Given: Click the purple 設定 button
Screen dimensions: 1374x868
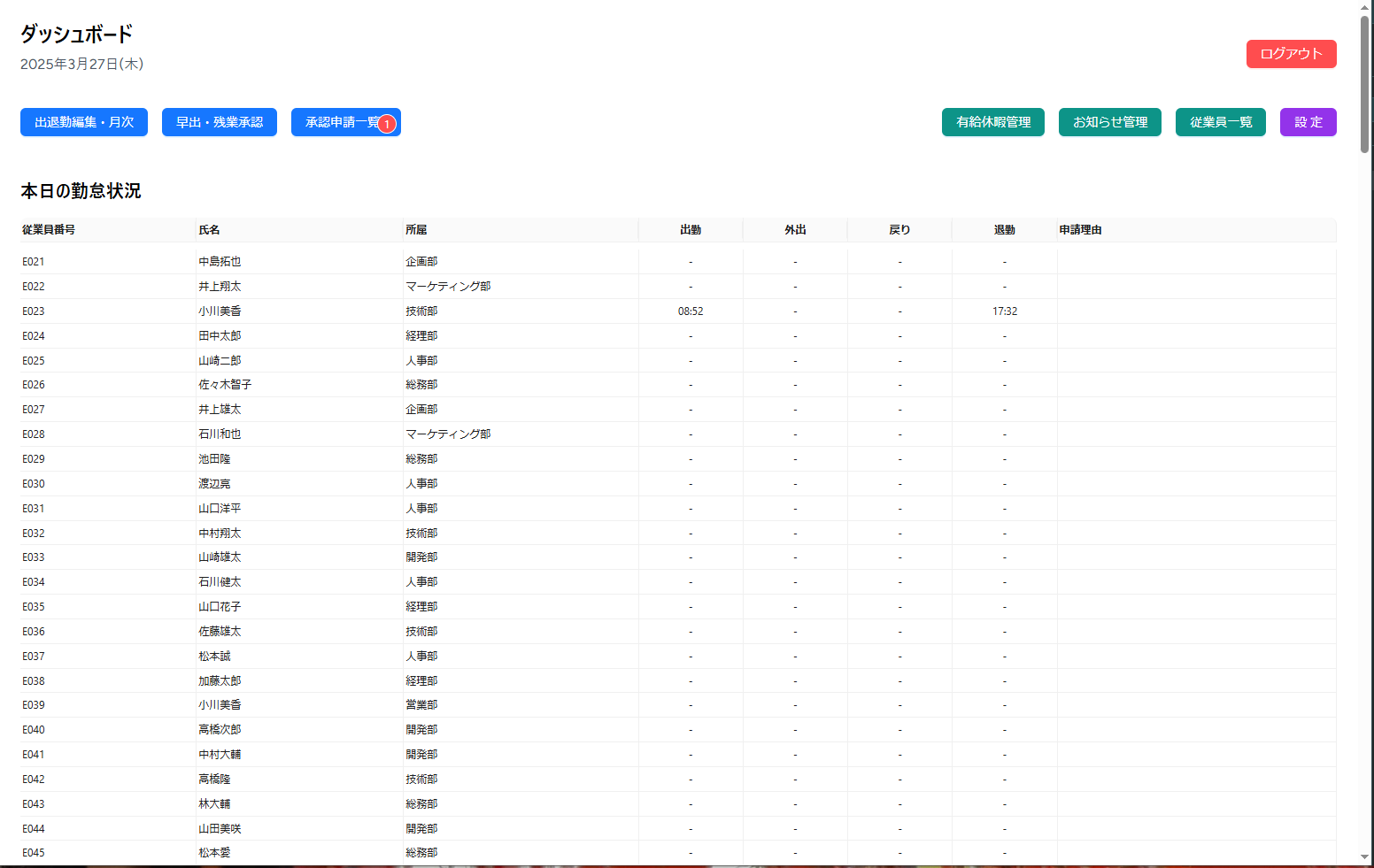Looking at the screenshot, I should (1308, 122).
